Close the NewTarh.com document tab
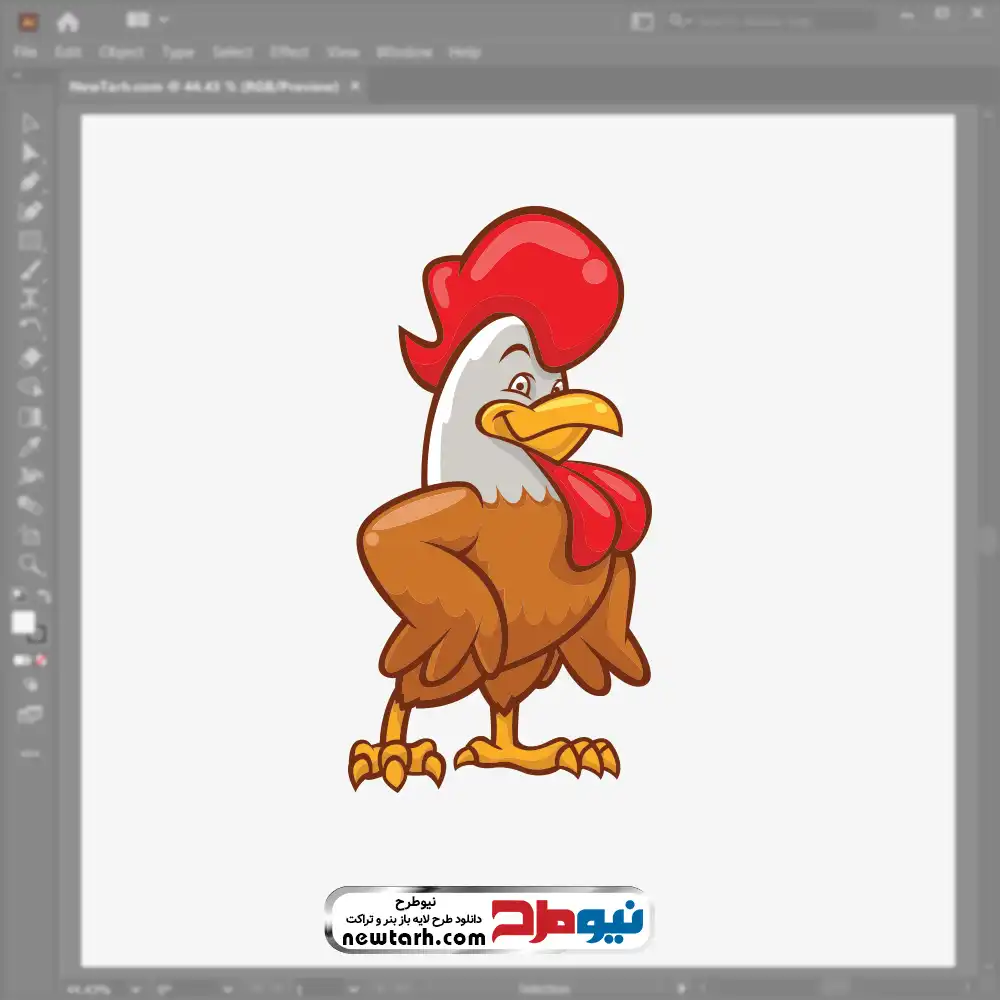 [354, 87]
